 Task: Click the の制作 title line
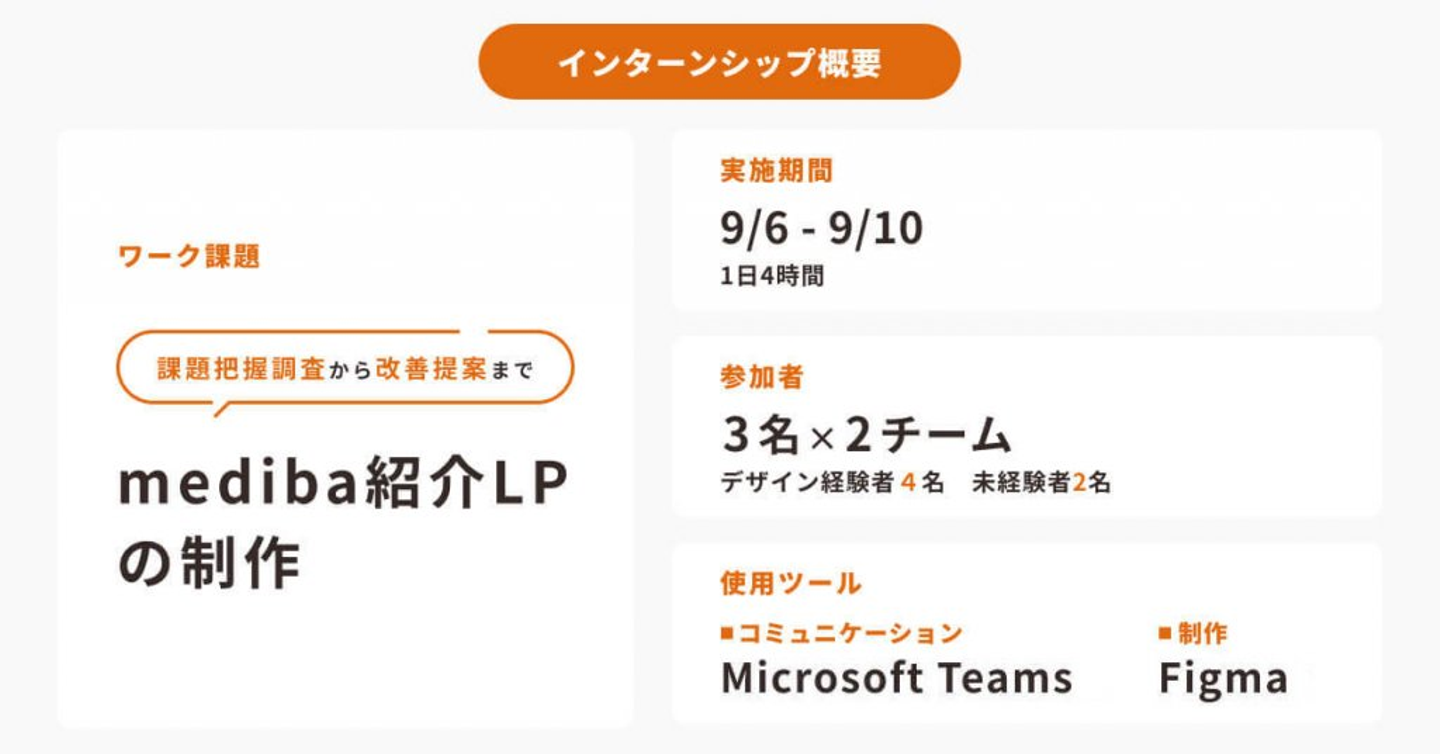pos(210,563)
